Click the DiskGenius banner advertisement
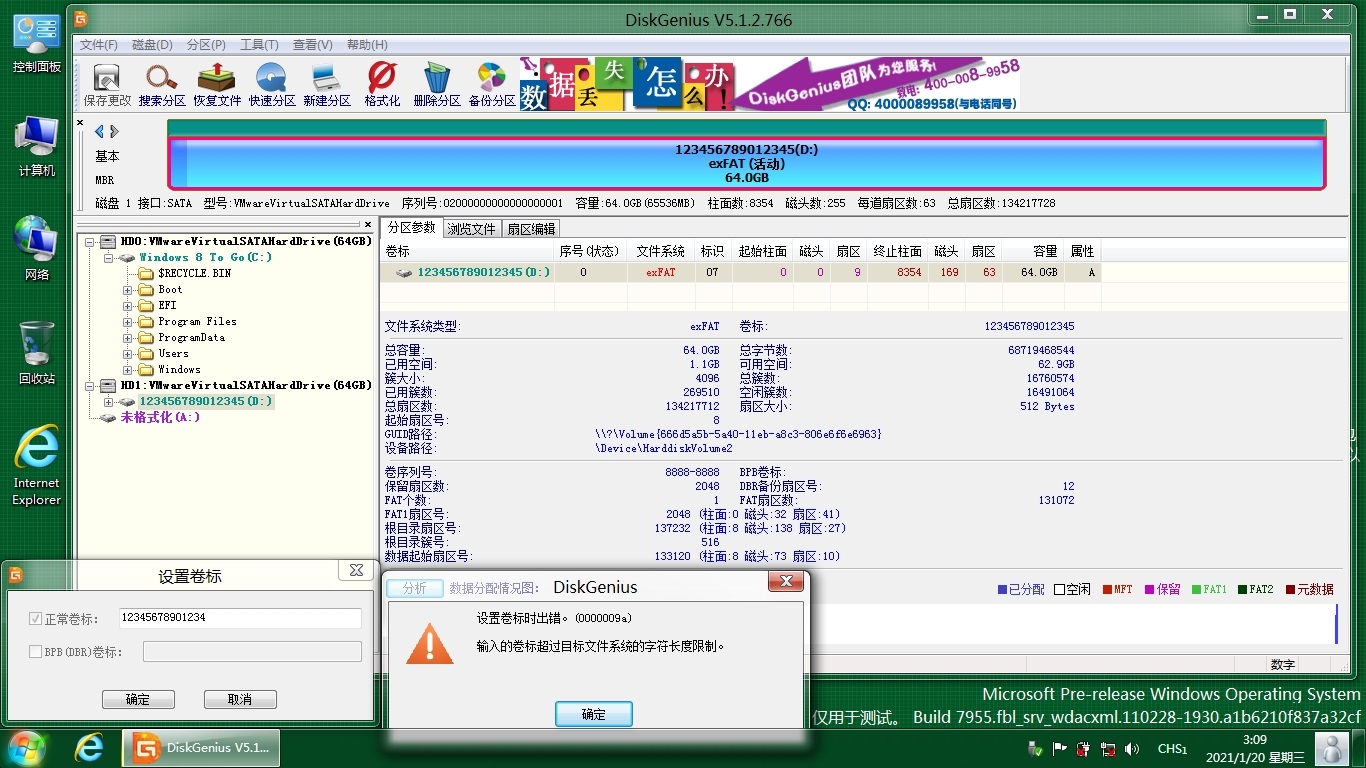This screenshot has height=768, width=1366. [770, 84]
